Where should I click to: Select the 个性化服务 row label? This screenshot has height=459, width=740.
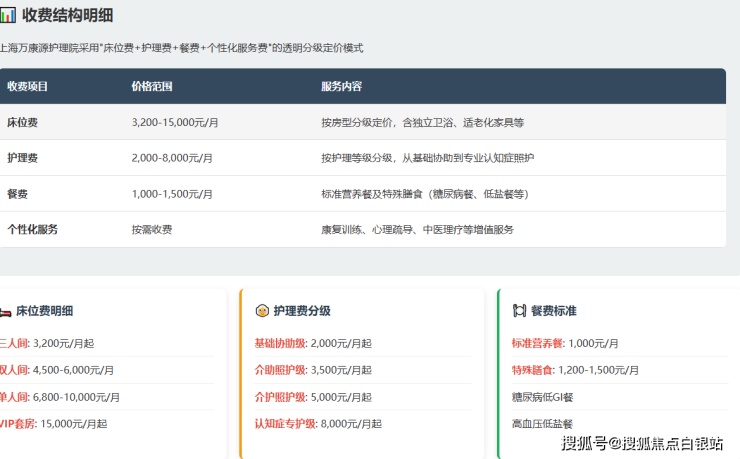[x=32, y=229]
